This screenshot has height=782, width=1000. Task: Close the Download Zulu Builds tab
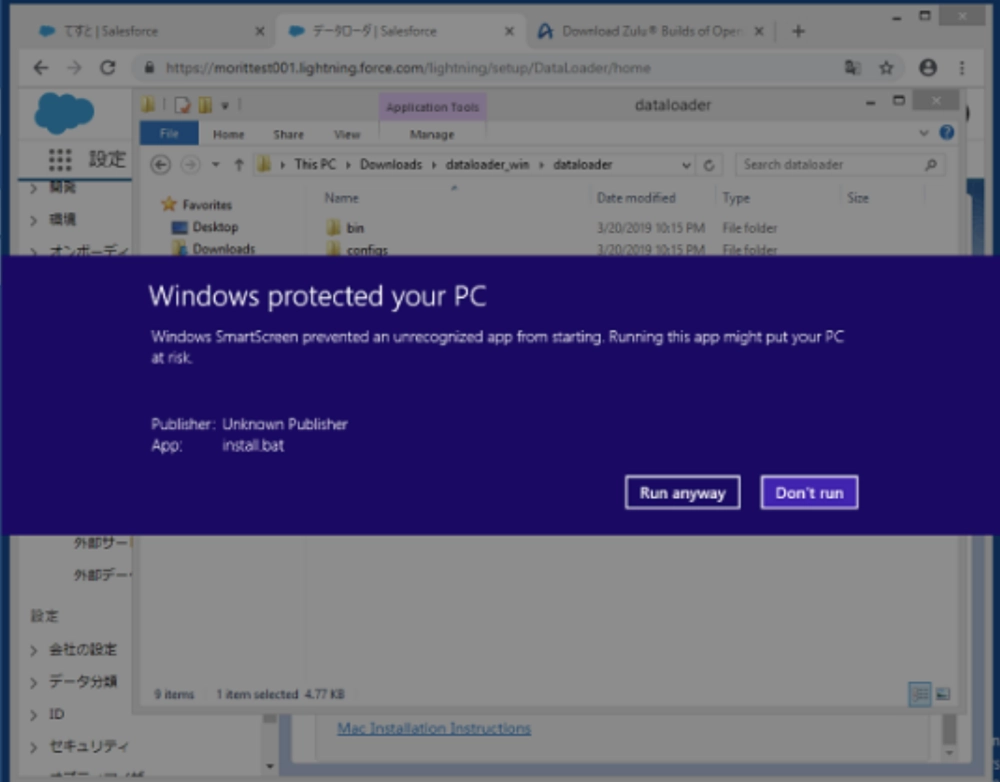tap(759, 31)
